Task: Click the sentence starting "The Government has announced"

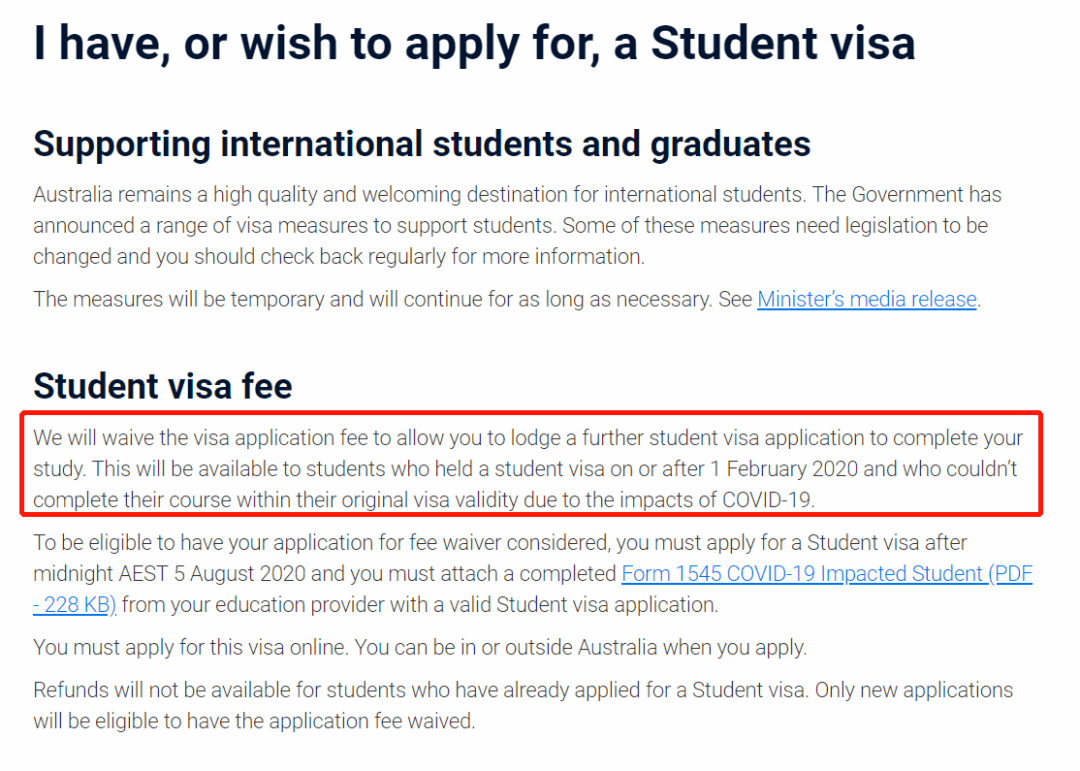Action: (517, 210)
